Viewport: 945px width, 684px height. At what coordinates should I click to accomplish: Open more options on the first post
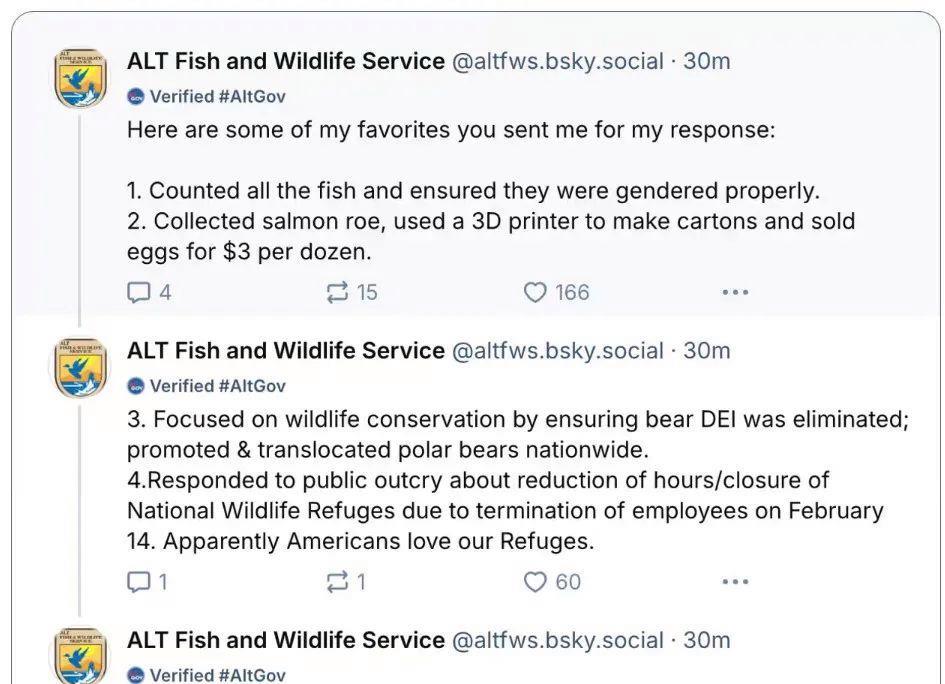pos(735,292)
